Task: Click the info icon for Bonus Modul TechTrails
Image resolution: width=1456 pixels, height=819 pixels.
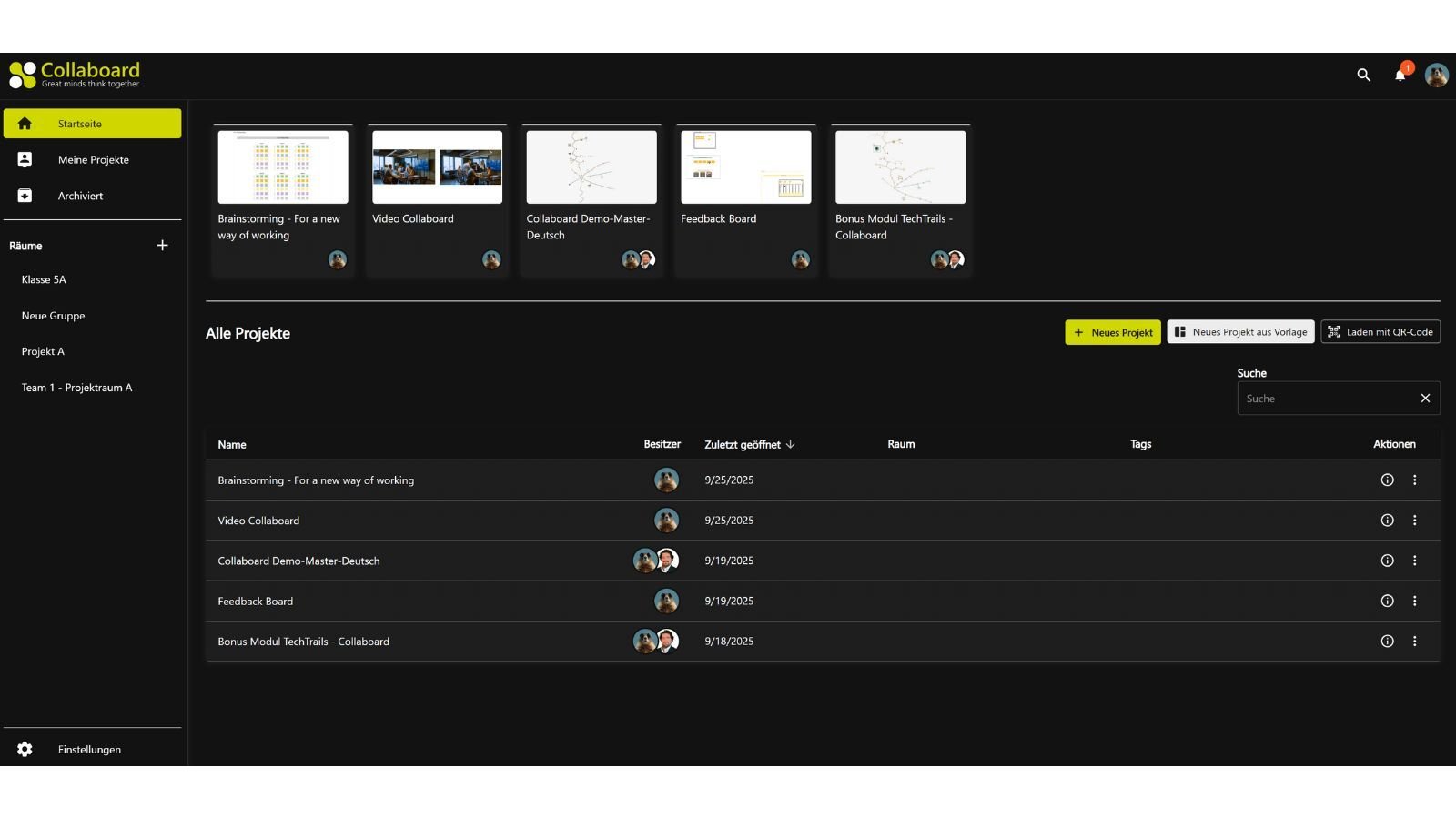Action: click(1387, 641)
